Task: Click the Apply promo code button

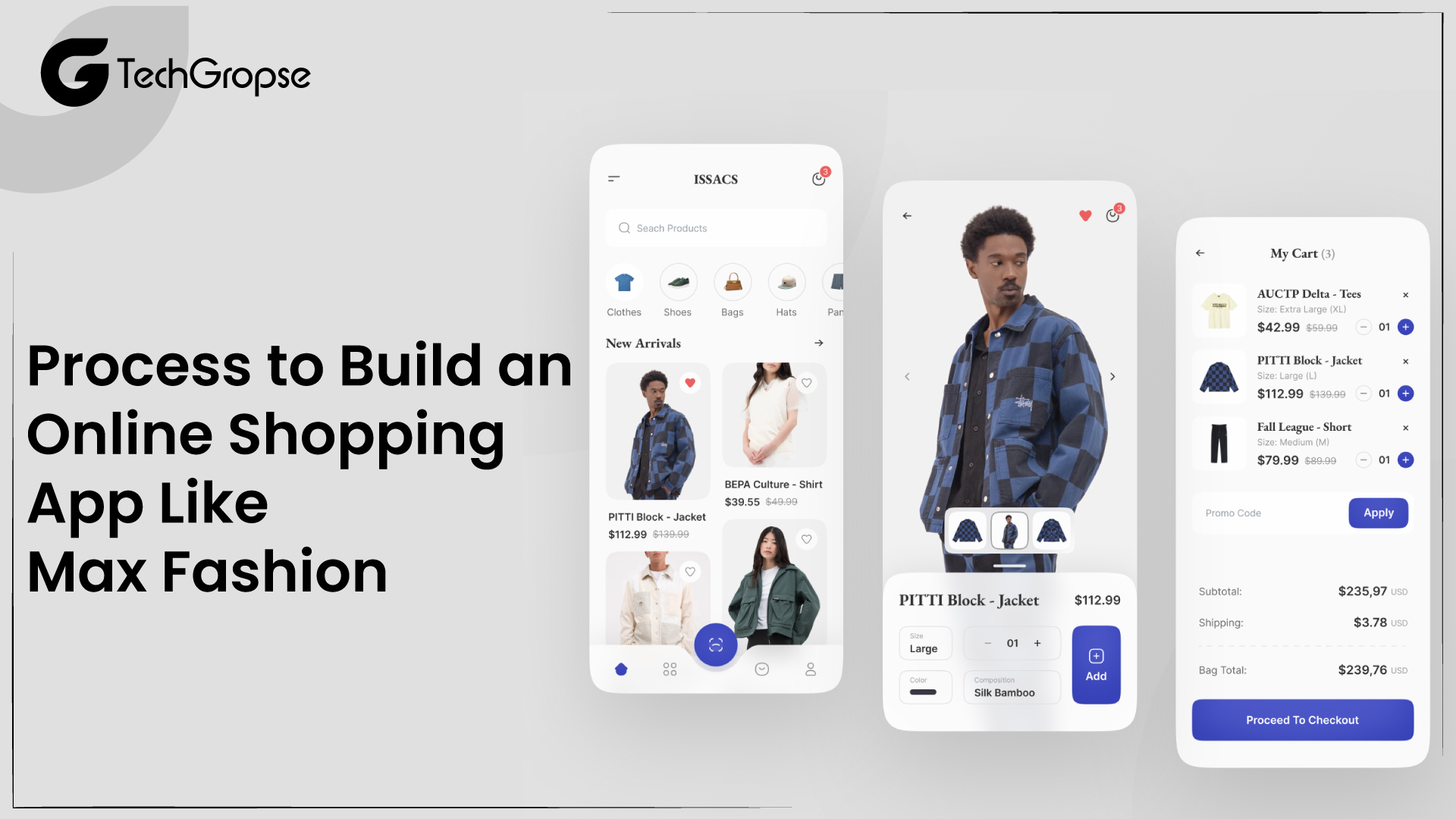Action: 1379,513
